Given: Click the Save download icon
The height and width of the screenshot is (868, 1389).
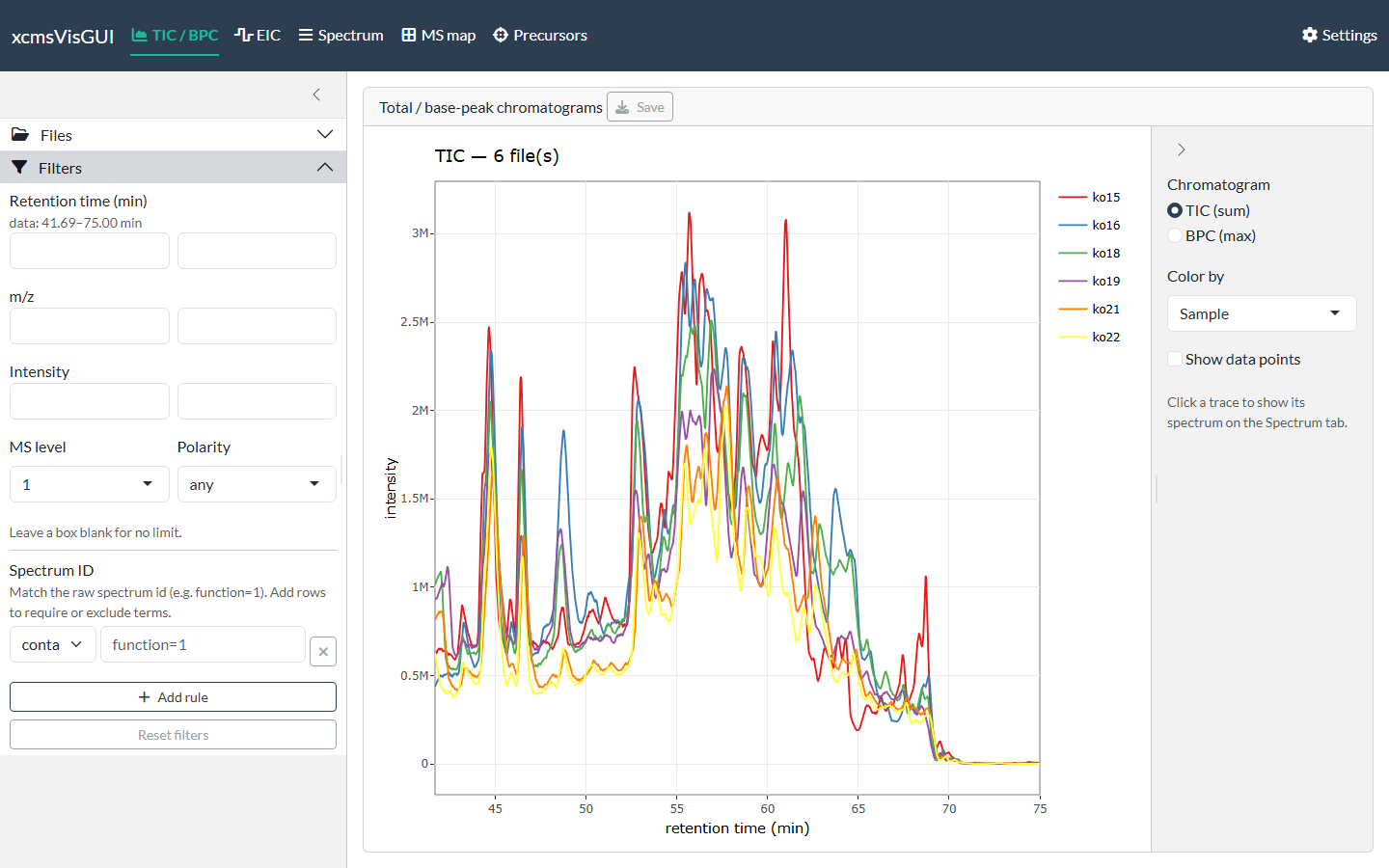Looking at the screenshot, I should (x=622, y=107).
